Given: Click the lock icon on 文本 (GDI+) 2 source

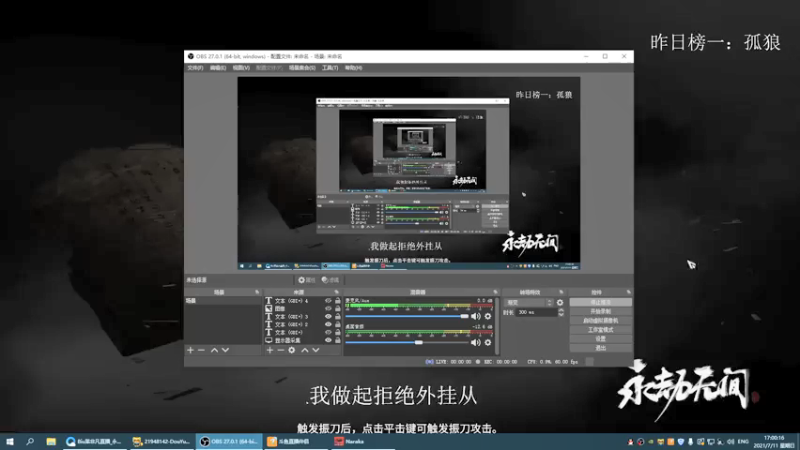Looking at the screenshot, I should pyautogui.click(x=337, y=324).
